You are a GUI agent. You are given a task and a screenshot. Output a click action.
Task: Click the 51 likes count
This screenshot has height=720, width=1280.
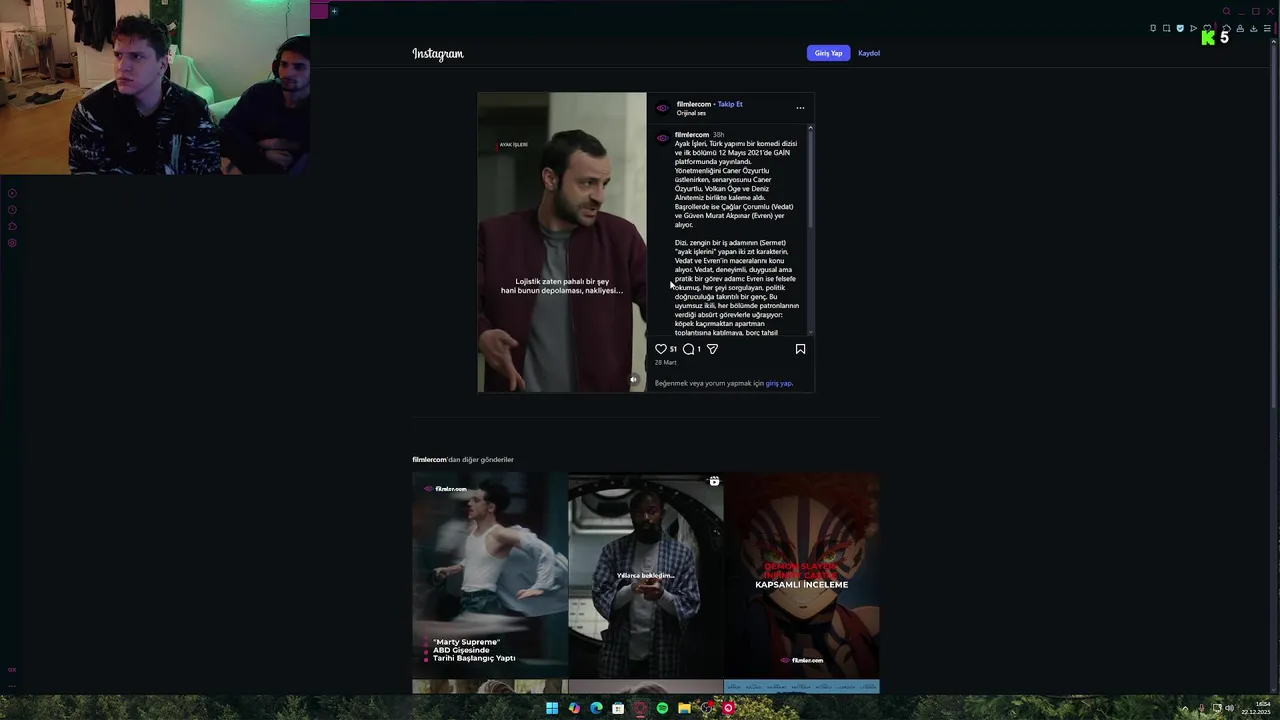(673, 349)
